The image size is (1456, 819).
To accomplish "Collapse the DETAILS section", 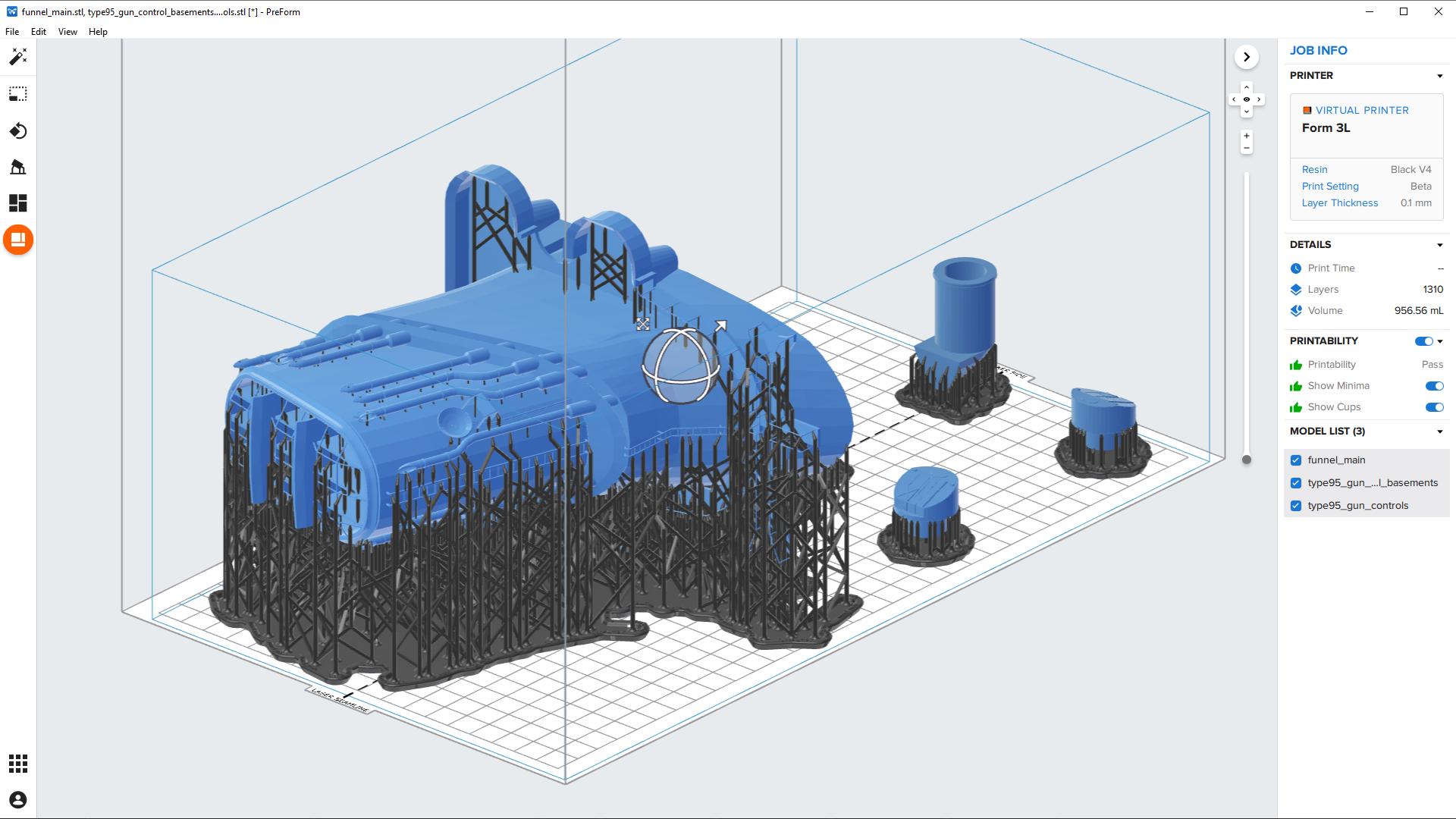I will pos(1440,245).
